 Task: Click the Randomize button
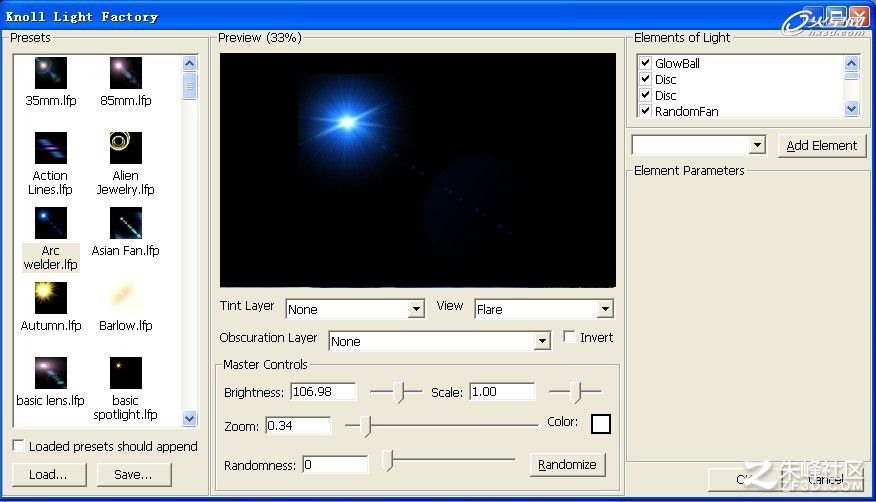(567, 465)
